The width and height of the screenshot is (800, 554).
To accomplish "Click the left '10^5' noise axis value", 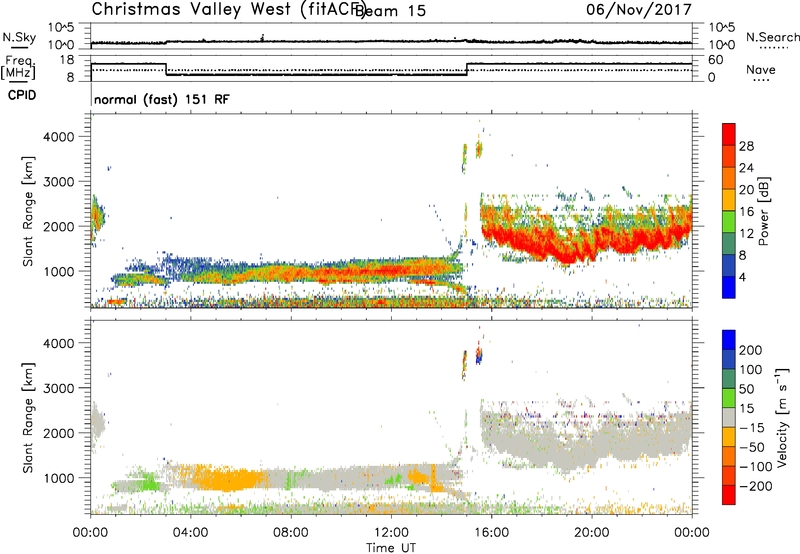I will pos(61,27).
